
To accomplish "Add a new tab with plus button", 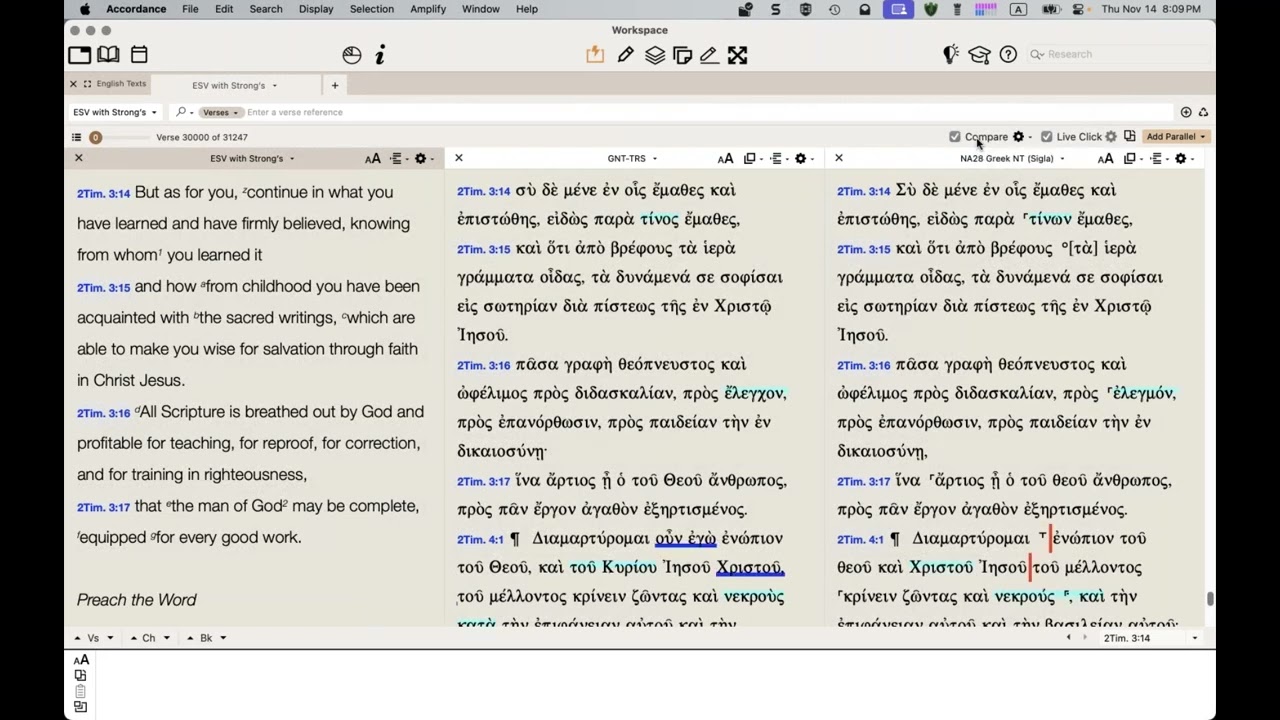I will [335, 85].
